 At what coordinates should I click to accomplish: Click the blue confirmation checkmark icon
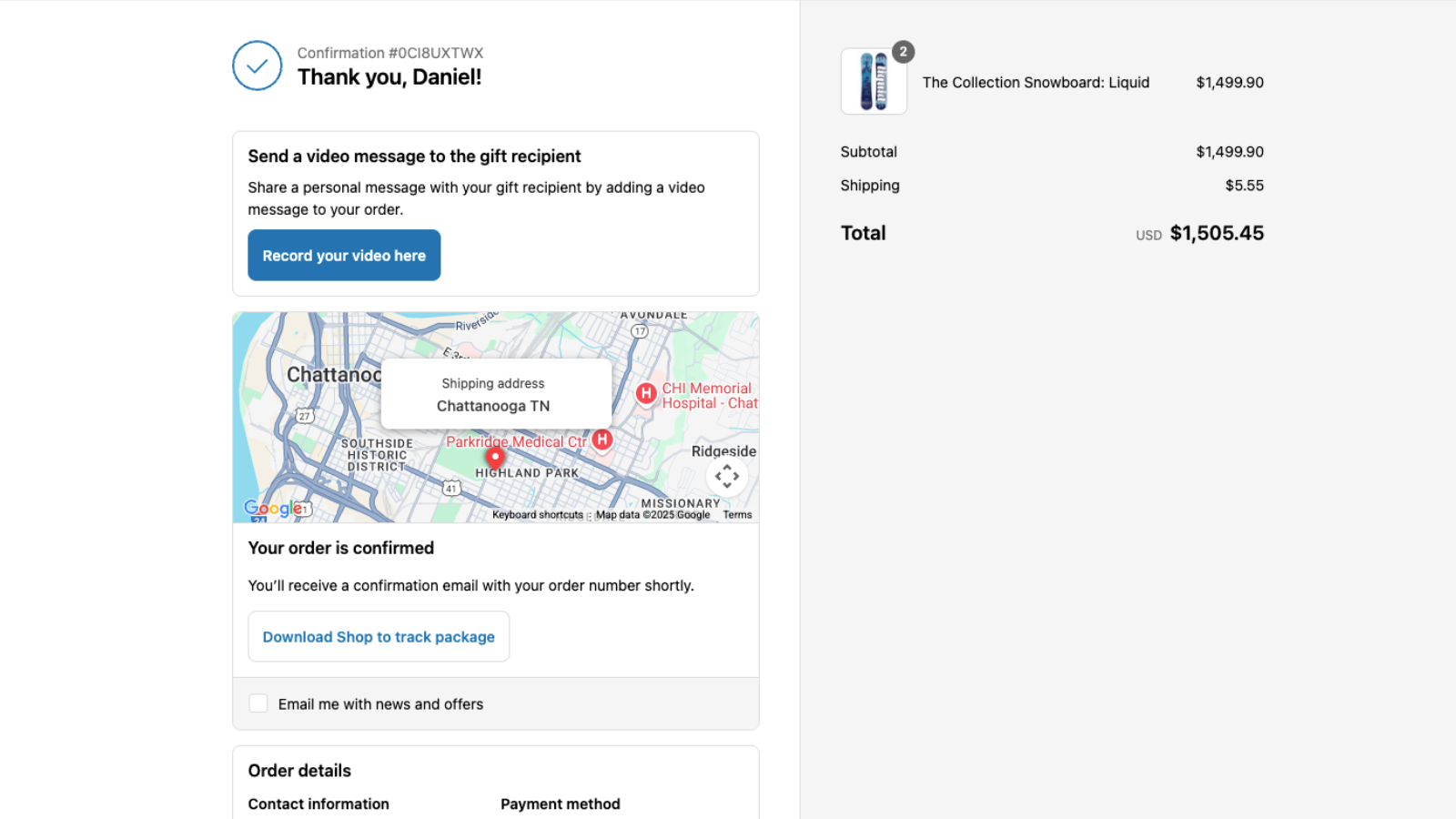(257, 66)
